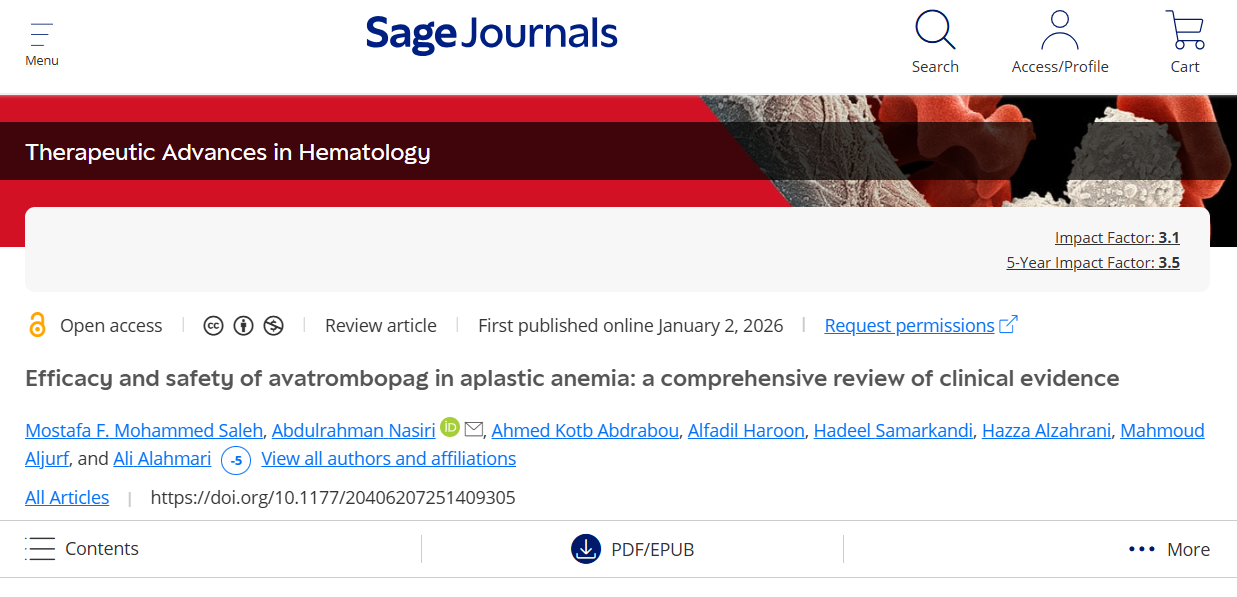Open Abdulrahman Nasiri's ORCID icon
1237x597 pixels.
click(x=449, y=427)
